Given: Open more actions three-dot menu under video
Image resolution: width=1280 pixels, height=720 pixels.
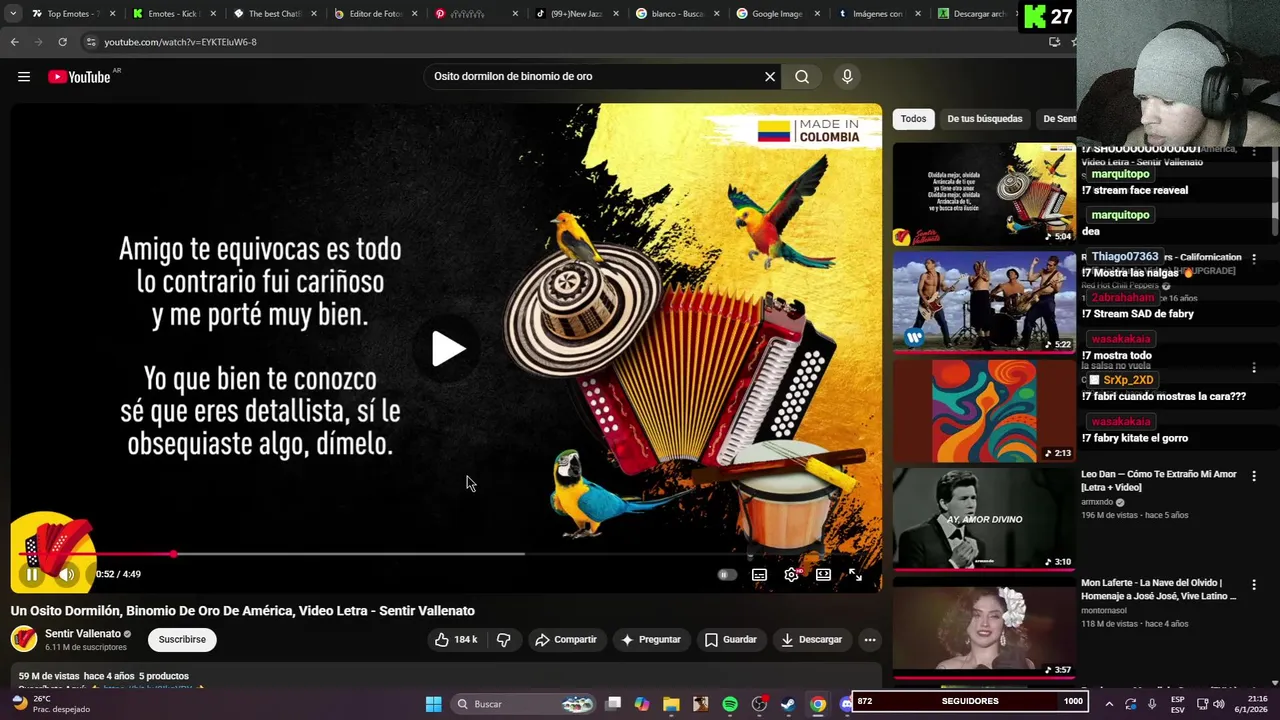Looking at the screenshot, I should (x=870, y=639).
